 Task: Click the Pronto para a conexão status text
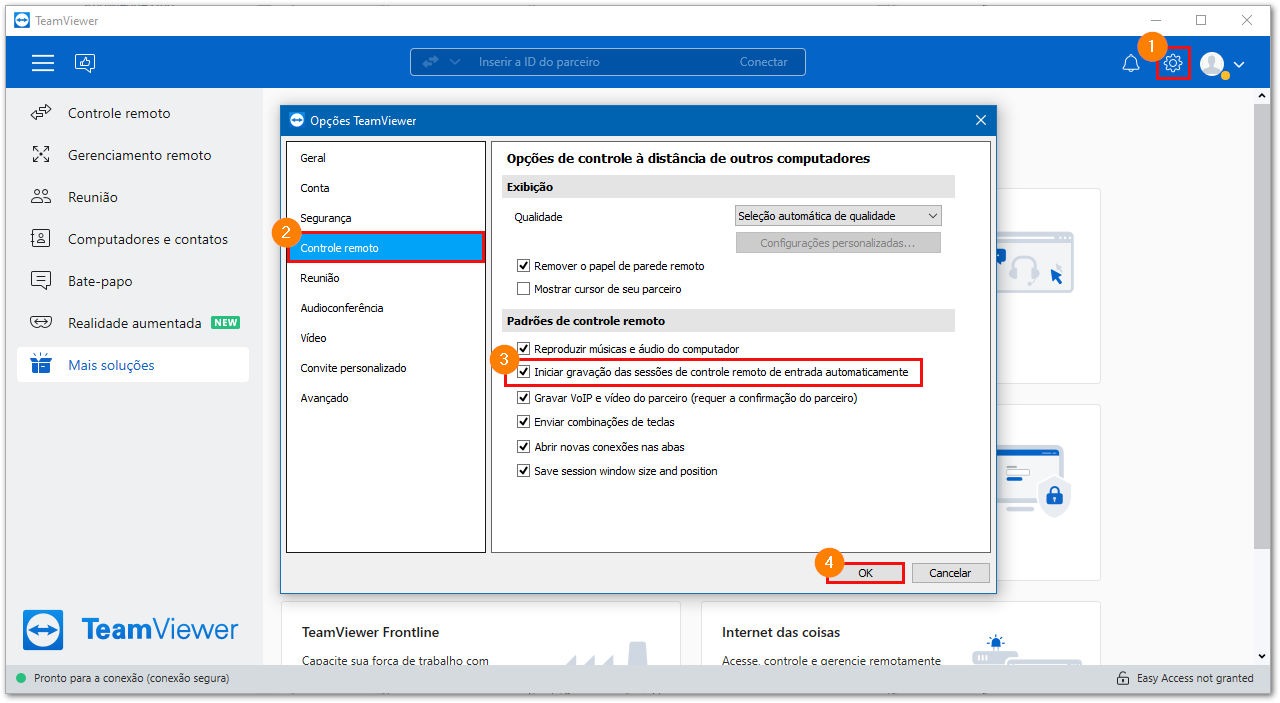tap(131, 678)
